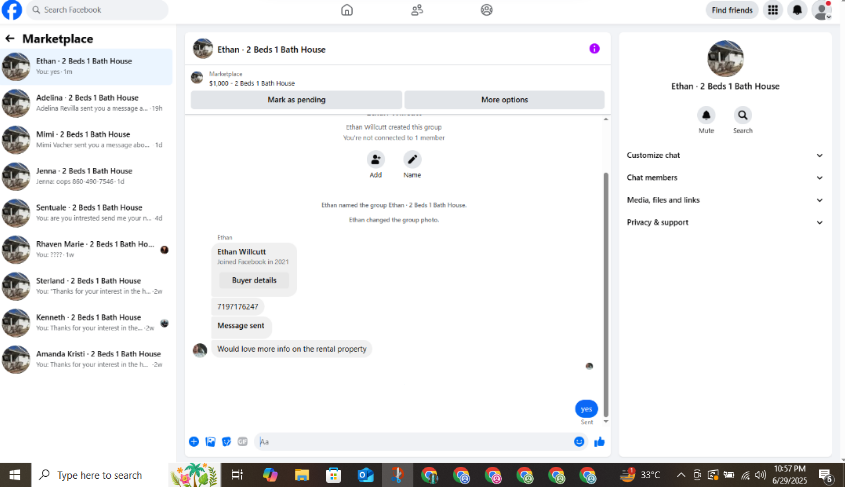Expand Privacy & support section
This screenshot has width=845, height=487.
(x=725, y=222)
